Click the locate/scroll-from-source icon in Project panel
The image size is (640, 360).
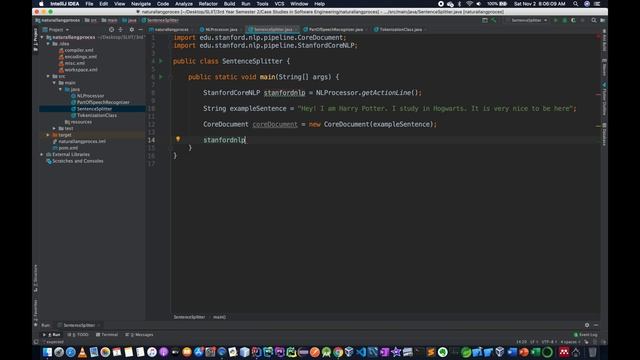point(111,29)
